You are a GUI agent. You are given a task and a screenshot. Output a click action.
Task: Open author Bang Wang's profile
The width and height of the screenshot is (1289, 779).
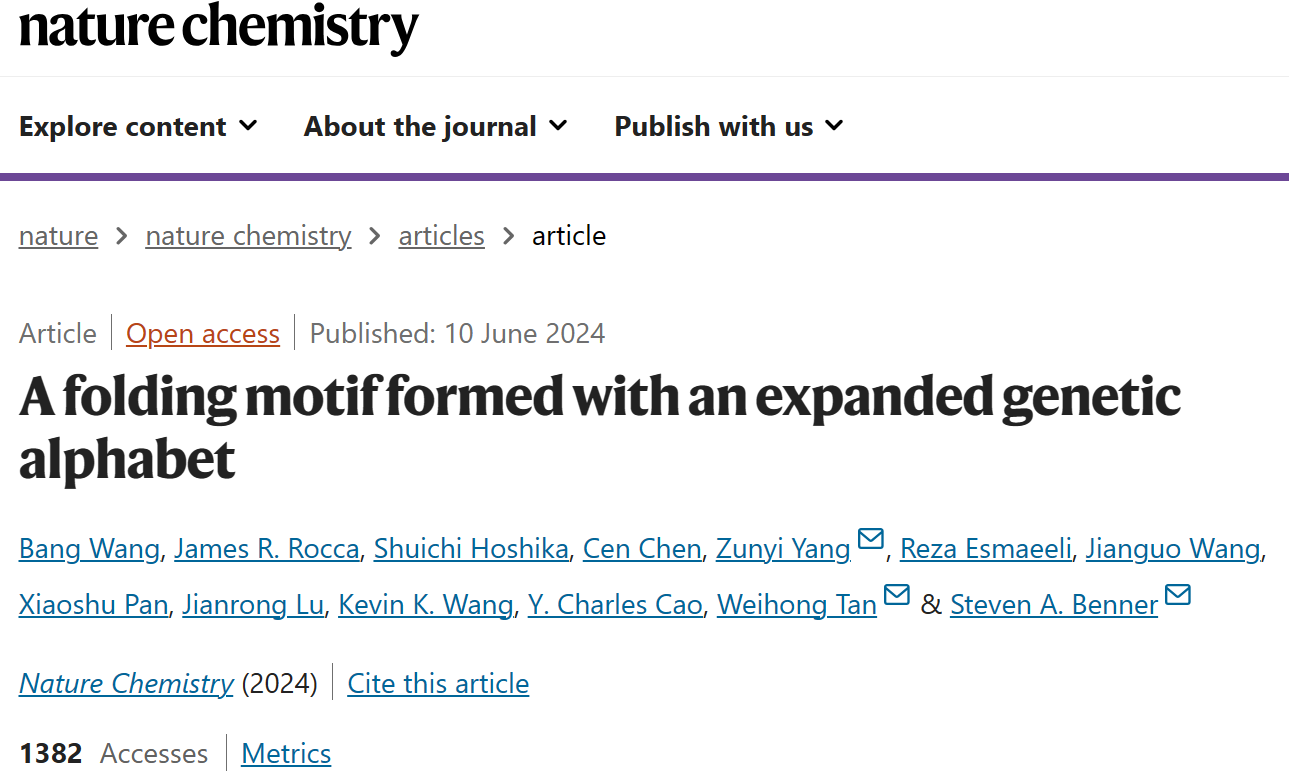[89, 549]
